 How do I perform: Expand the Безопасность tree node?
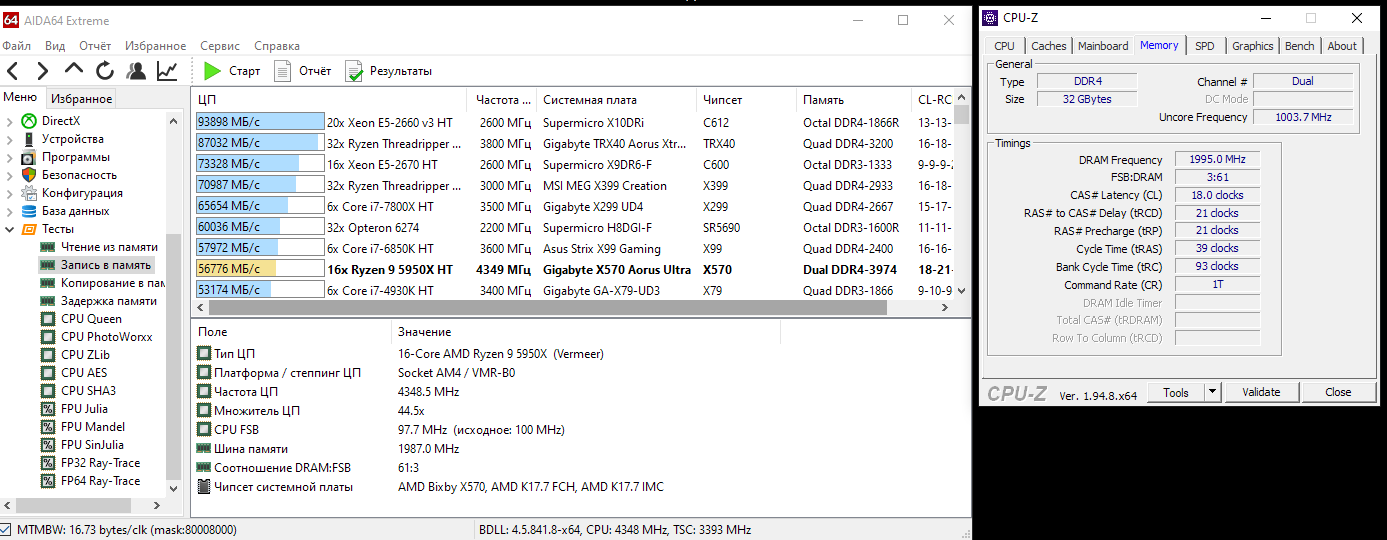click(x=9, y=175)
